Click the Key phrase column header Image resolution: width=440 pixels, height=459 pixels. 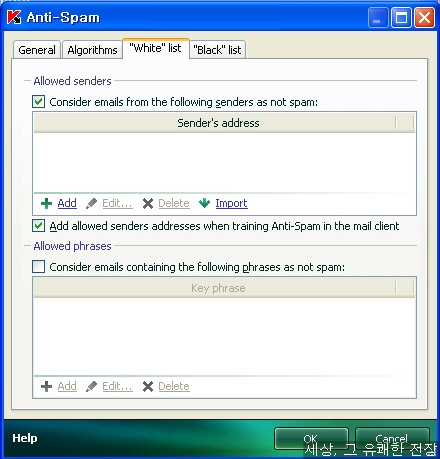(x=215, y=288)
